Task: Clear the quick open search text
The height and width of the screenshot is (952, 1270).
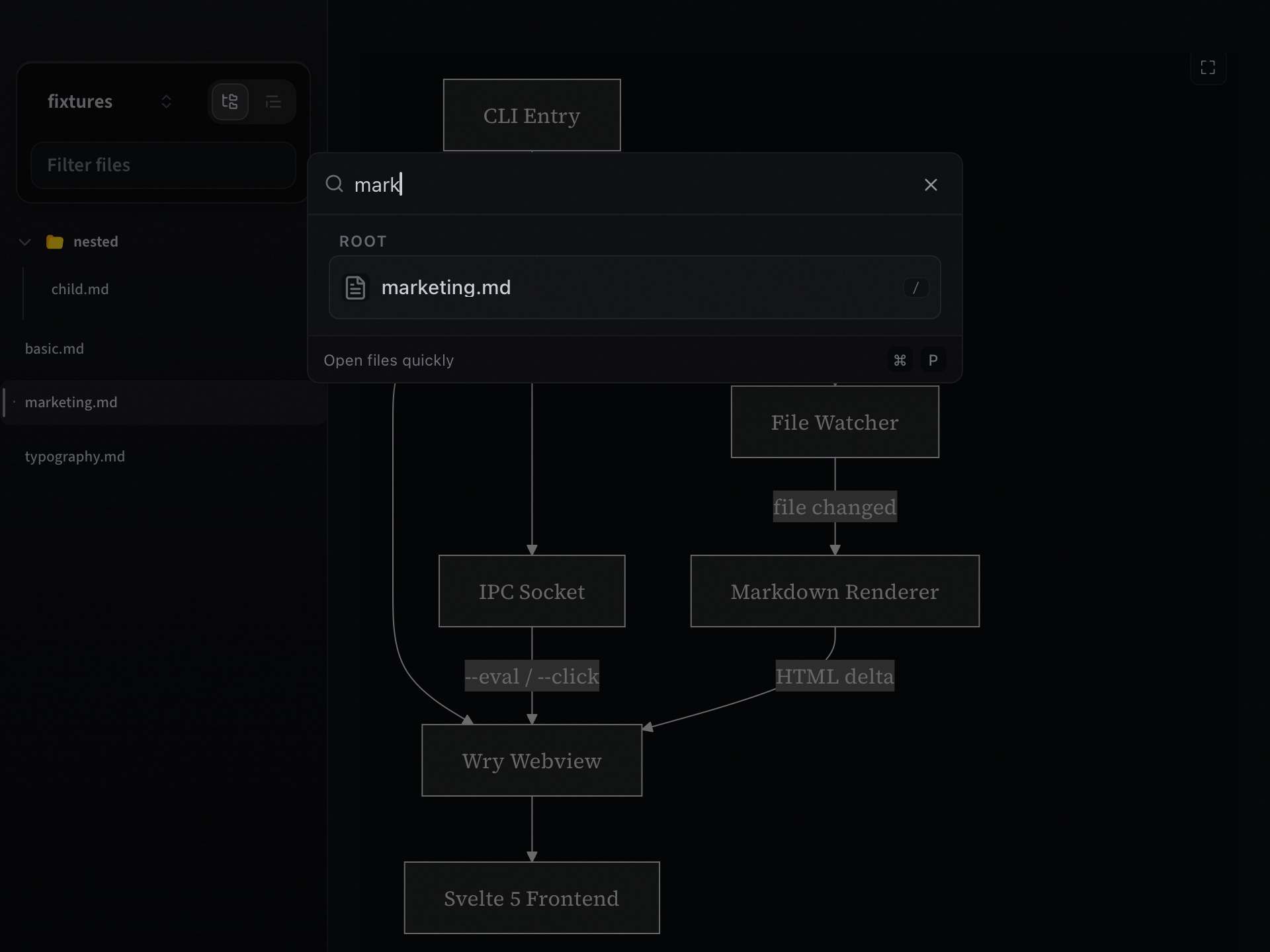Action: click(931, 184)
